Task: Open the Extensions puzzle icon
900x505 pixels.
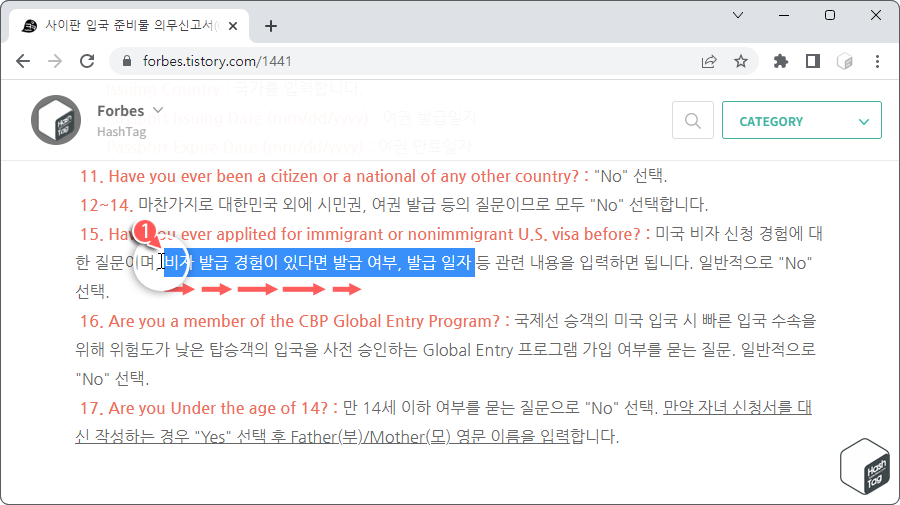Action: tap(781, 61)
